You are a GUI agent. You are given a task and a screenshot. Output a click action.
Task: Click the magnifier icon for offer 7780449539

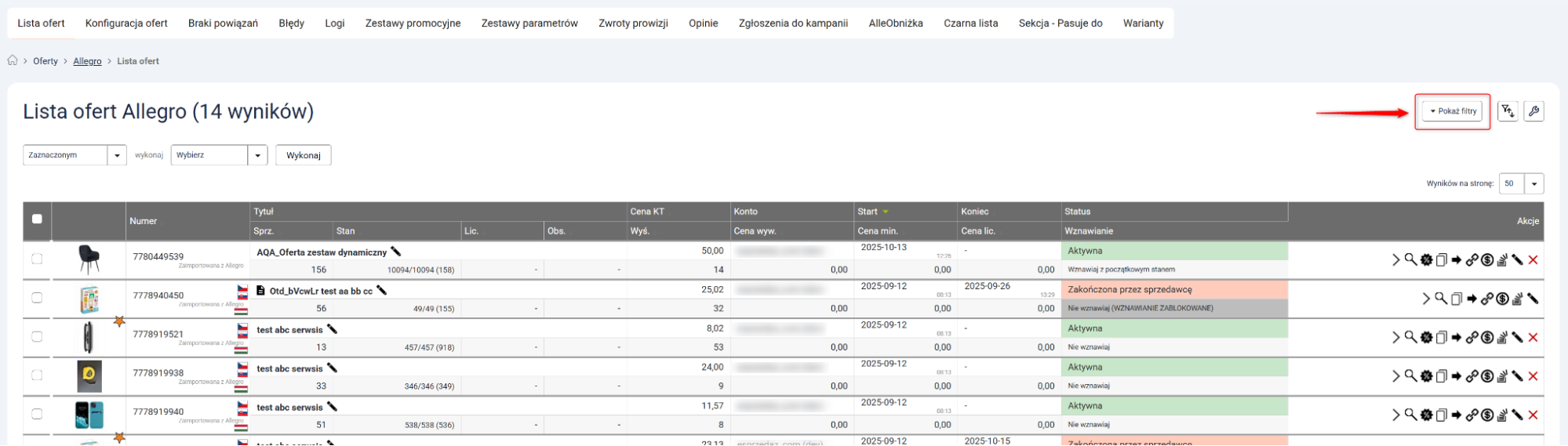[x=1410, y=259]
